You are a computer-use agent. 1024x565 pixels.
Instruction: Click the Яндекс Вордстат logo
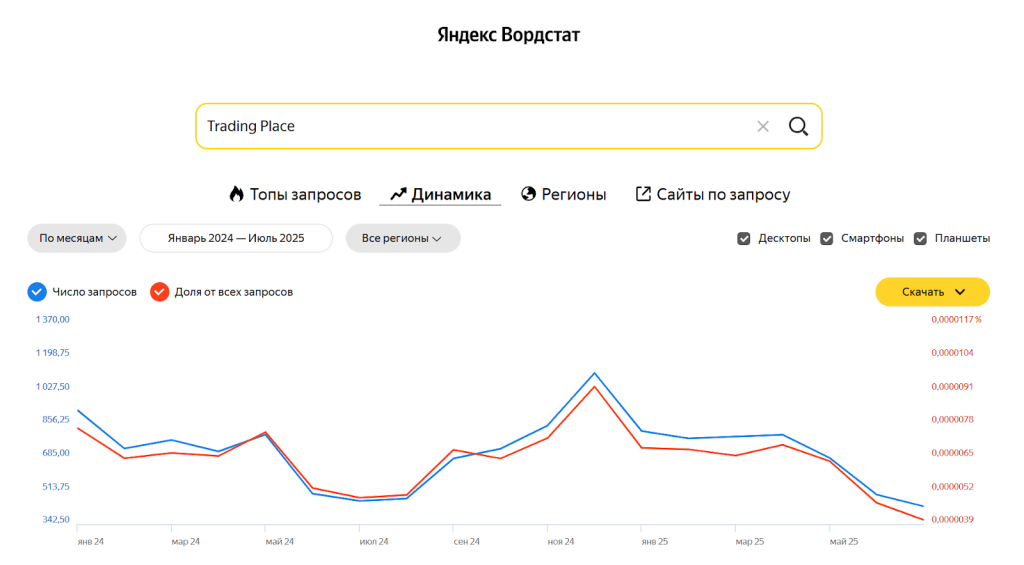point(509,35)
